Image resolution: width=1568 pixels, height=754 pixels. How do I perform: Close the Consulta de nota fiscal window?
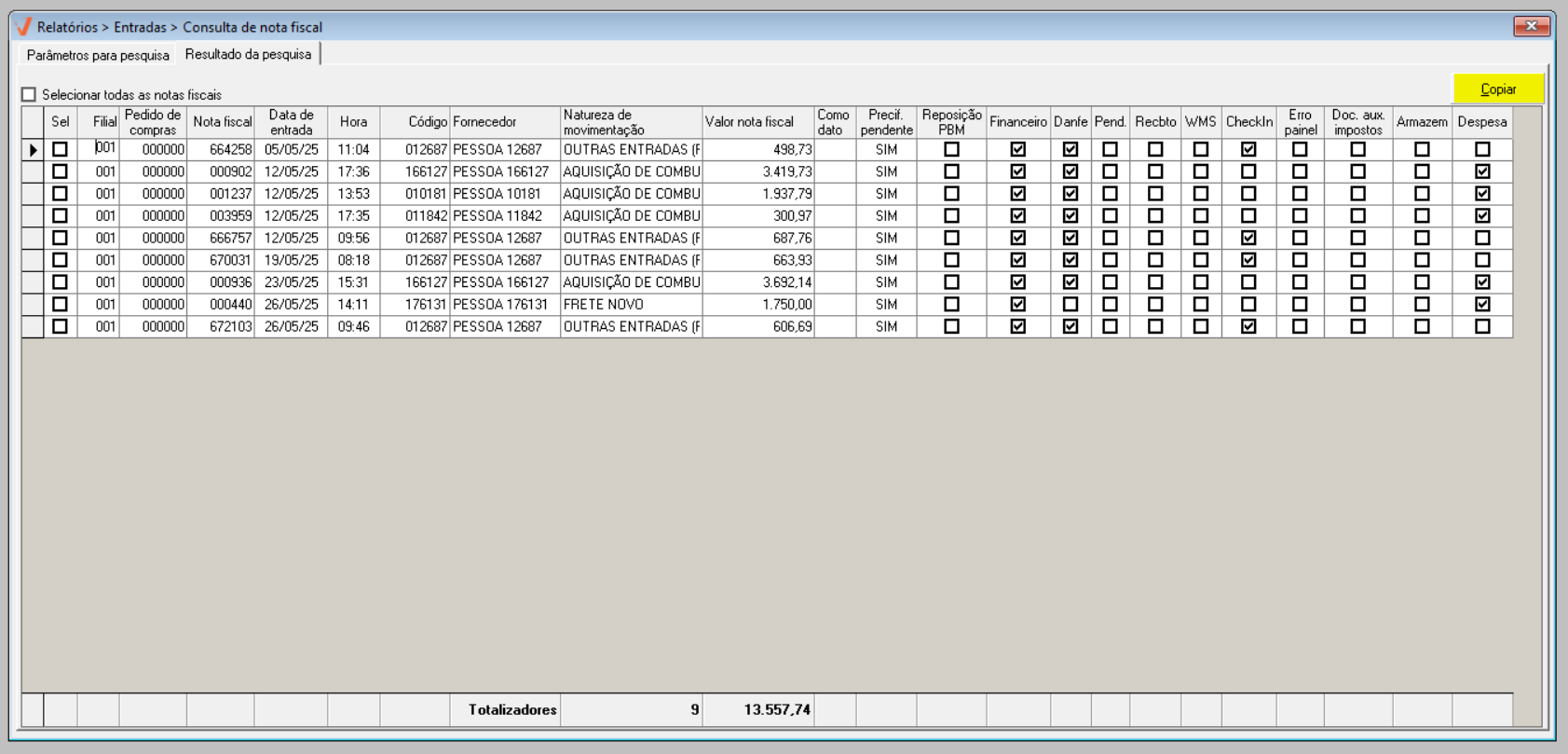1531,26
